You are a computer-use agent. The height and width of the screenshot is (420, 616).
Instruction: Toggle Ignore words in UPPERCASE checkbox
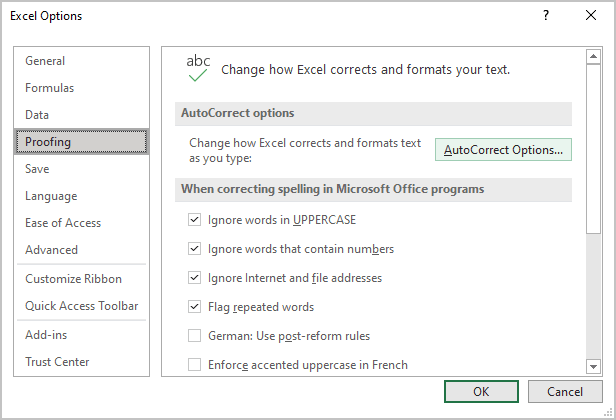pyautogui.click(x=194, y=220)
